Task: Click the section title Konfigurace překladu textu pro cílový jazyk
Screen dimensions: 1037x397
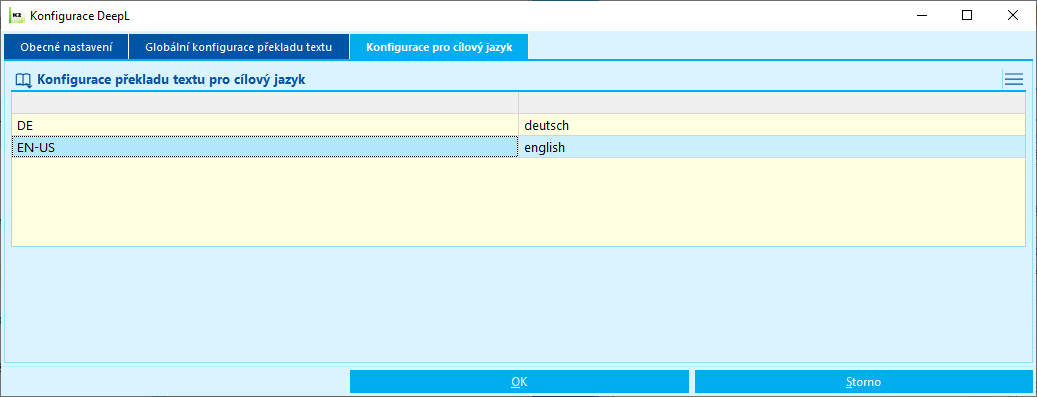Action: coord(171,80)
